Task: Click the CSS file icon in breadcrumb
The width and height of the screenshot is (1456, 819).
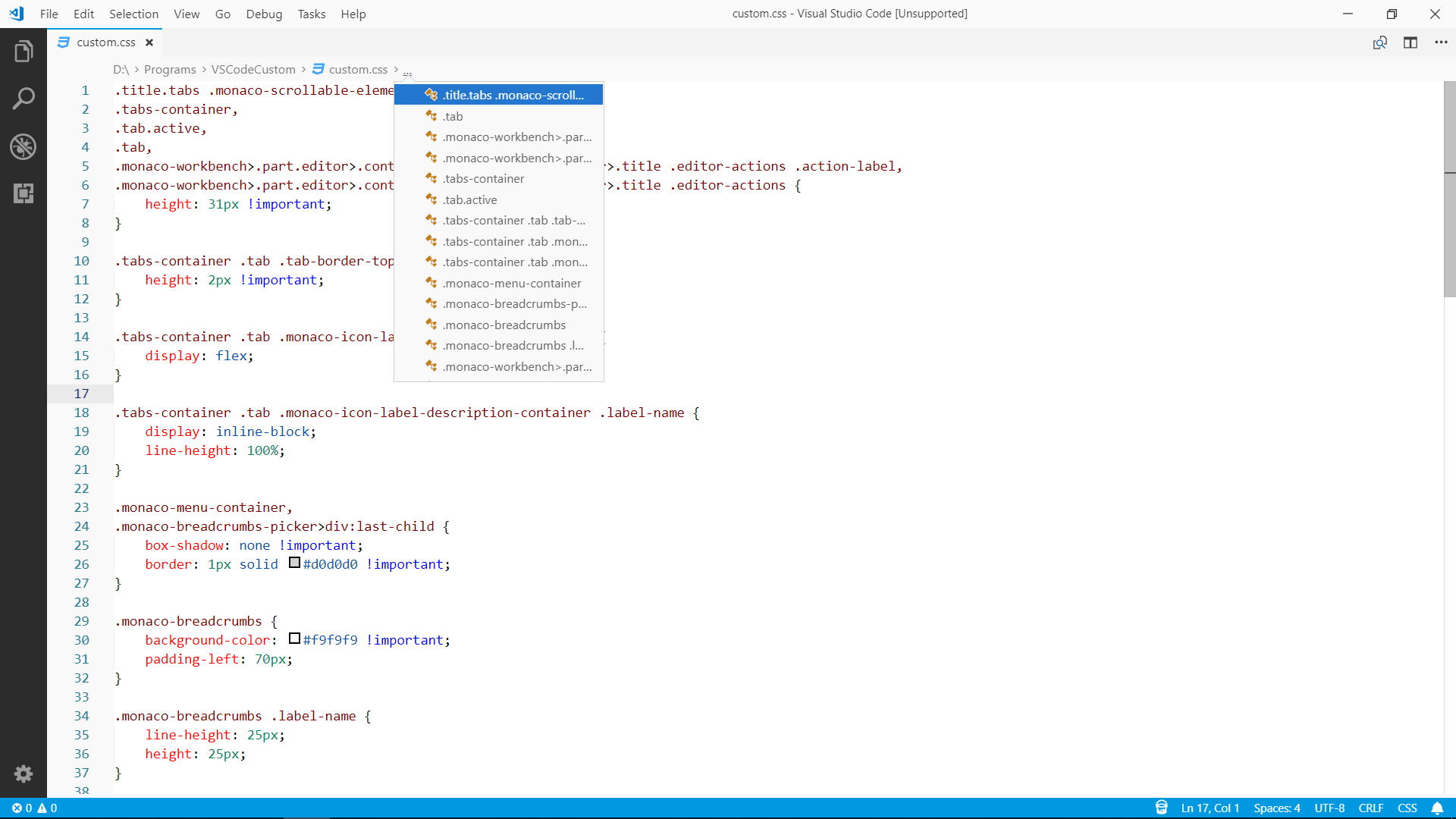Action: click(x=318, y=69)
